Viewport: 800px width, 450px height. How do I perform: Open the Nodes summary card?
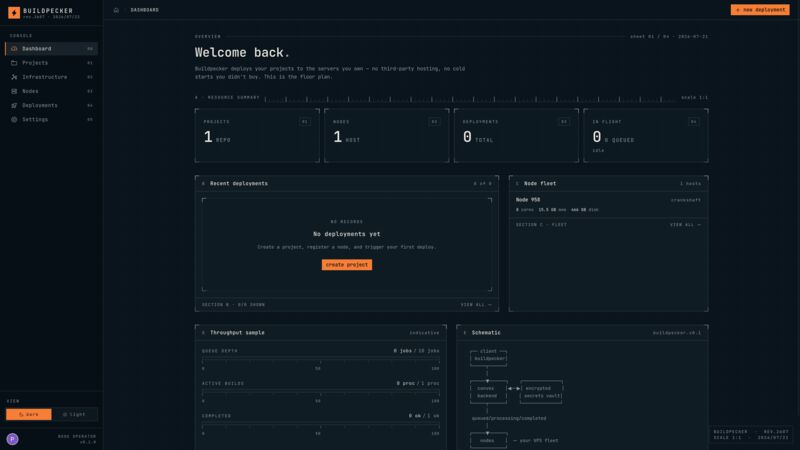pyautogui.click(x=387, y=135)
